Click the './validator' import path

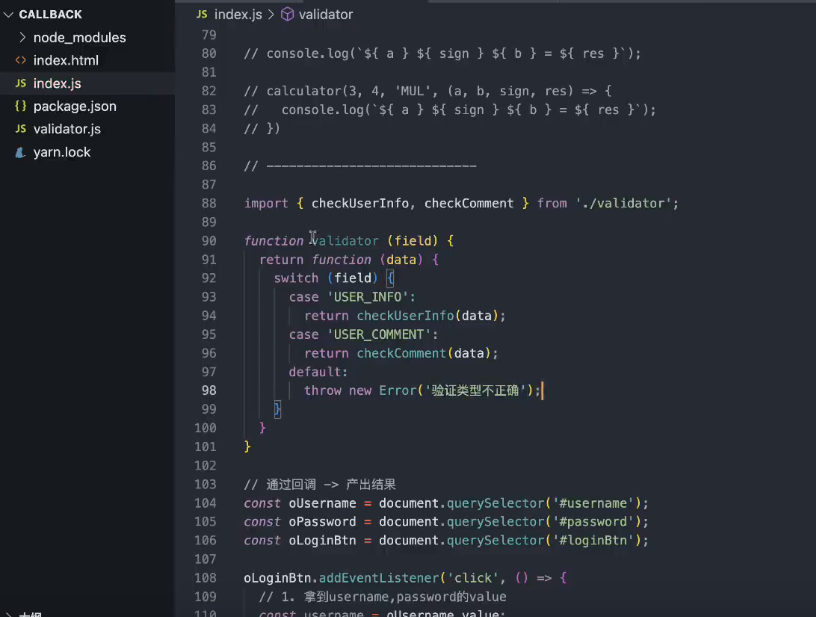[623, 203]
